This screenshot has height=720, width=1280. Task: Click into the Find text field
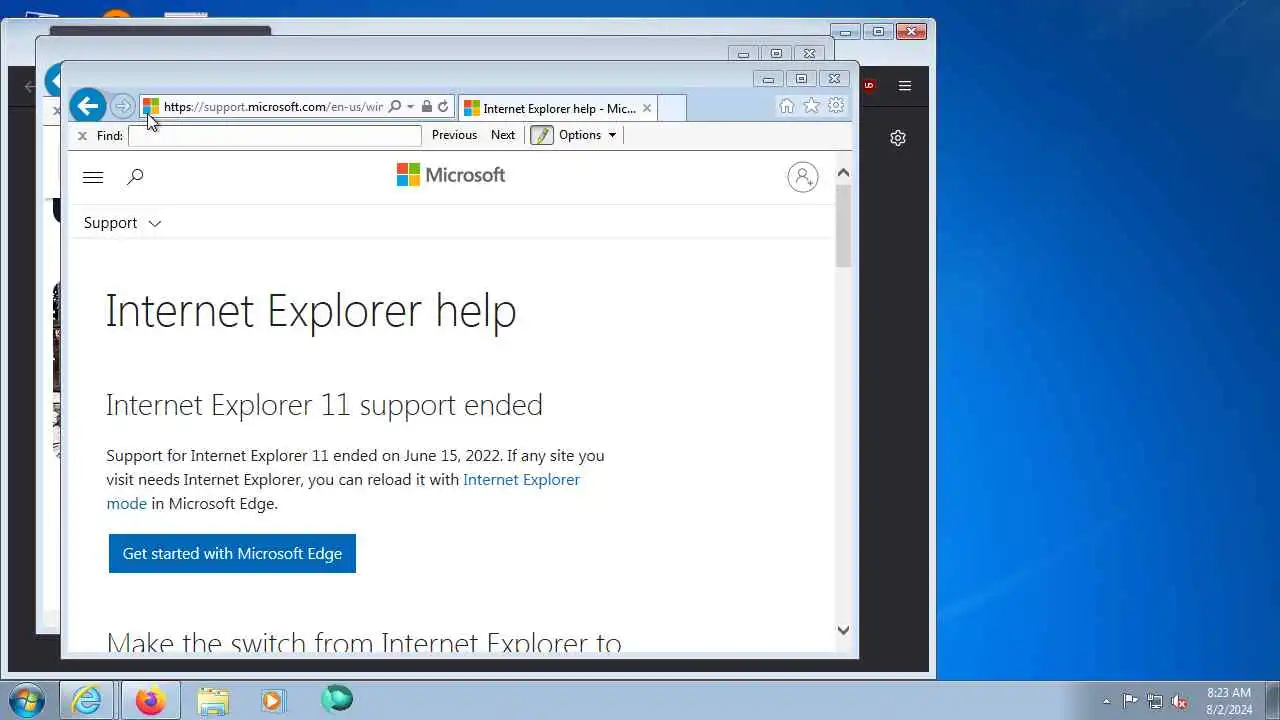click(274, 136)
